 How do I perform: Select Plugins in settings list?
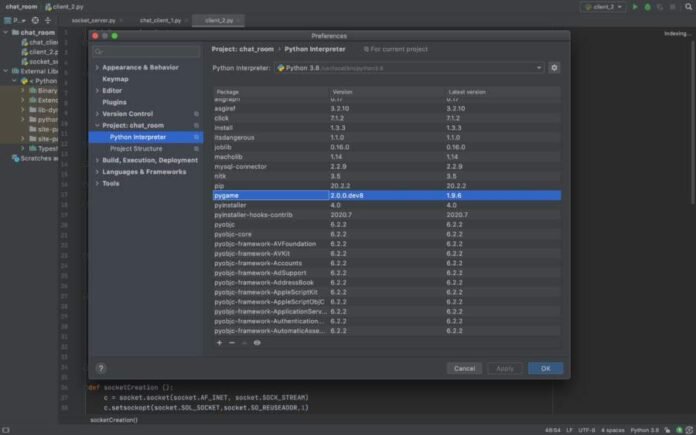[114, 102]
